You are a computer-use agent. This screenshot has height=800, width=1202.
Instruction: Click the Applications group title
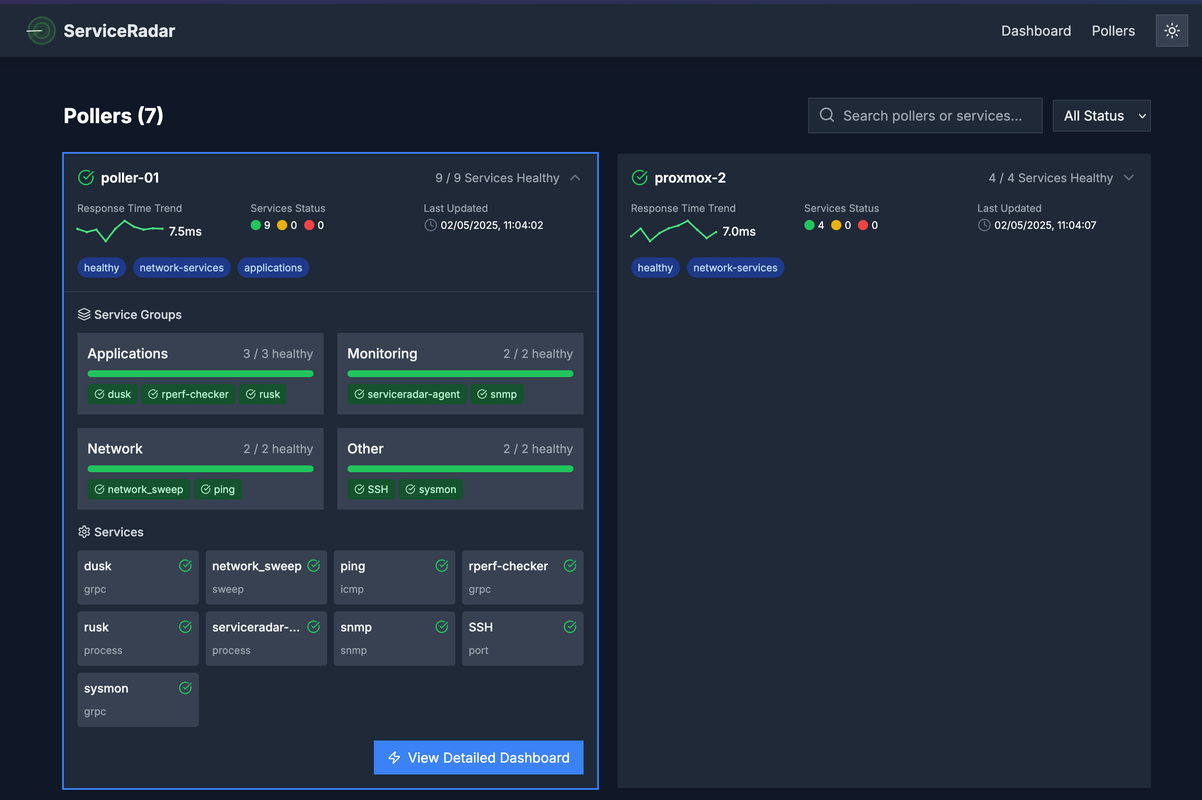pyautogui.click(x=128, y=354)
